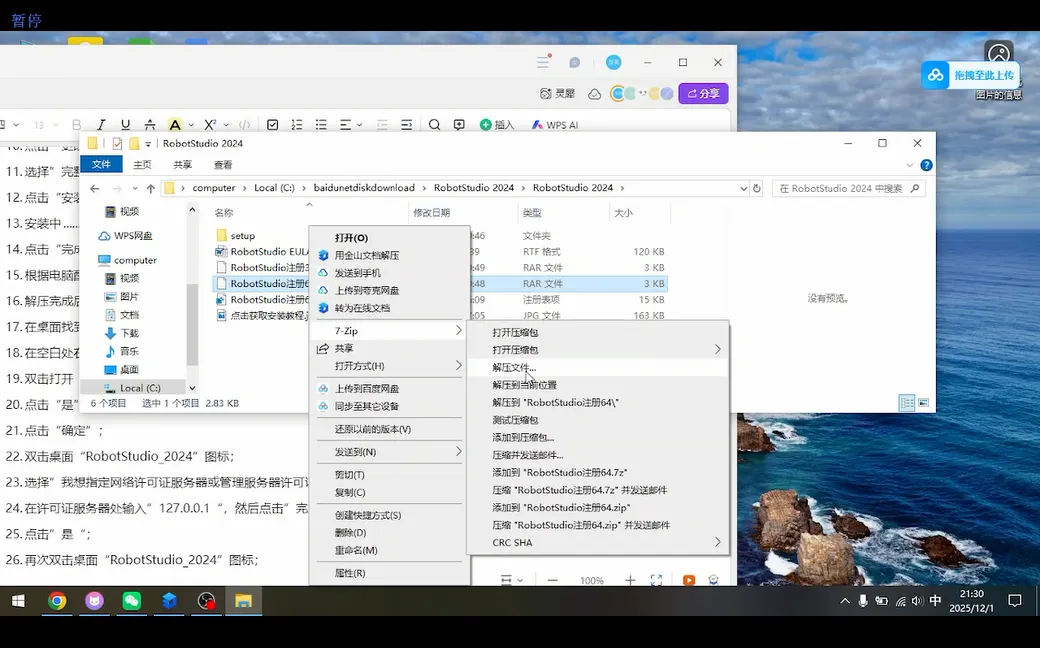
Task: Enable the checkbox list option
Action: tap(274, 123)
